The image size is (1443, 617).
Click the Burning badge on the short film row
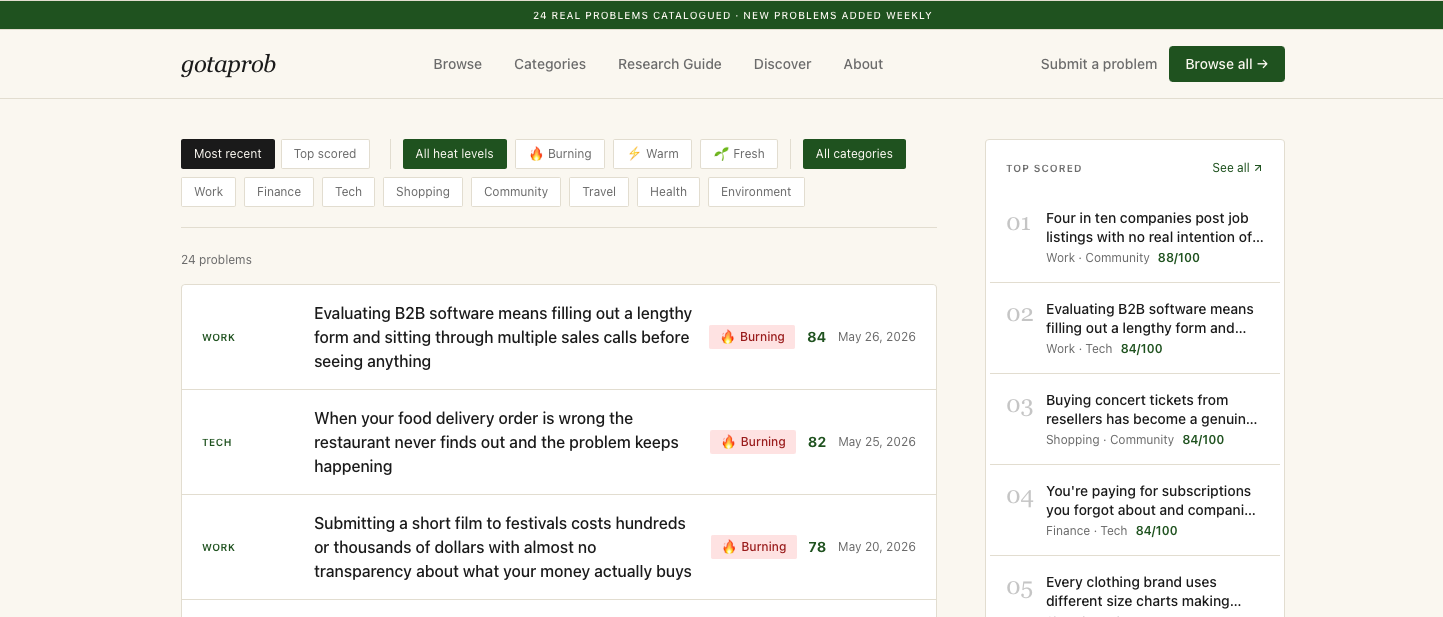[x=754, y=547]
